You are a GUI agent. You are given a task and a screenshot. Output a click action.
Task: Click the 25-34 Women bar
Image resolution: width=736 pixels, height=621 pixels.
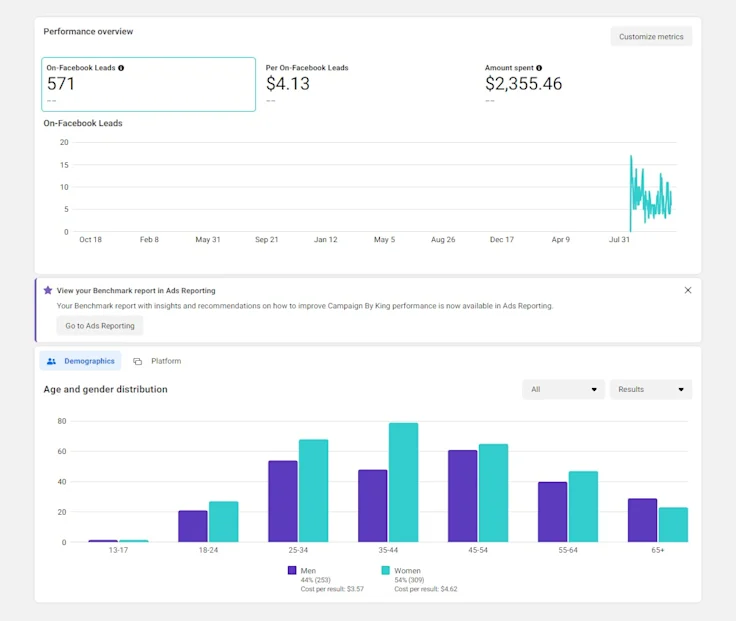(314, 491)
